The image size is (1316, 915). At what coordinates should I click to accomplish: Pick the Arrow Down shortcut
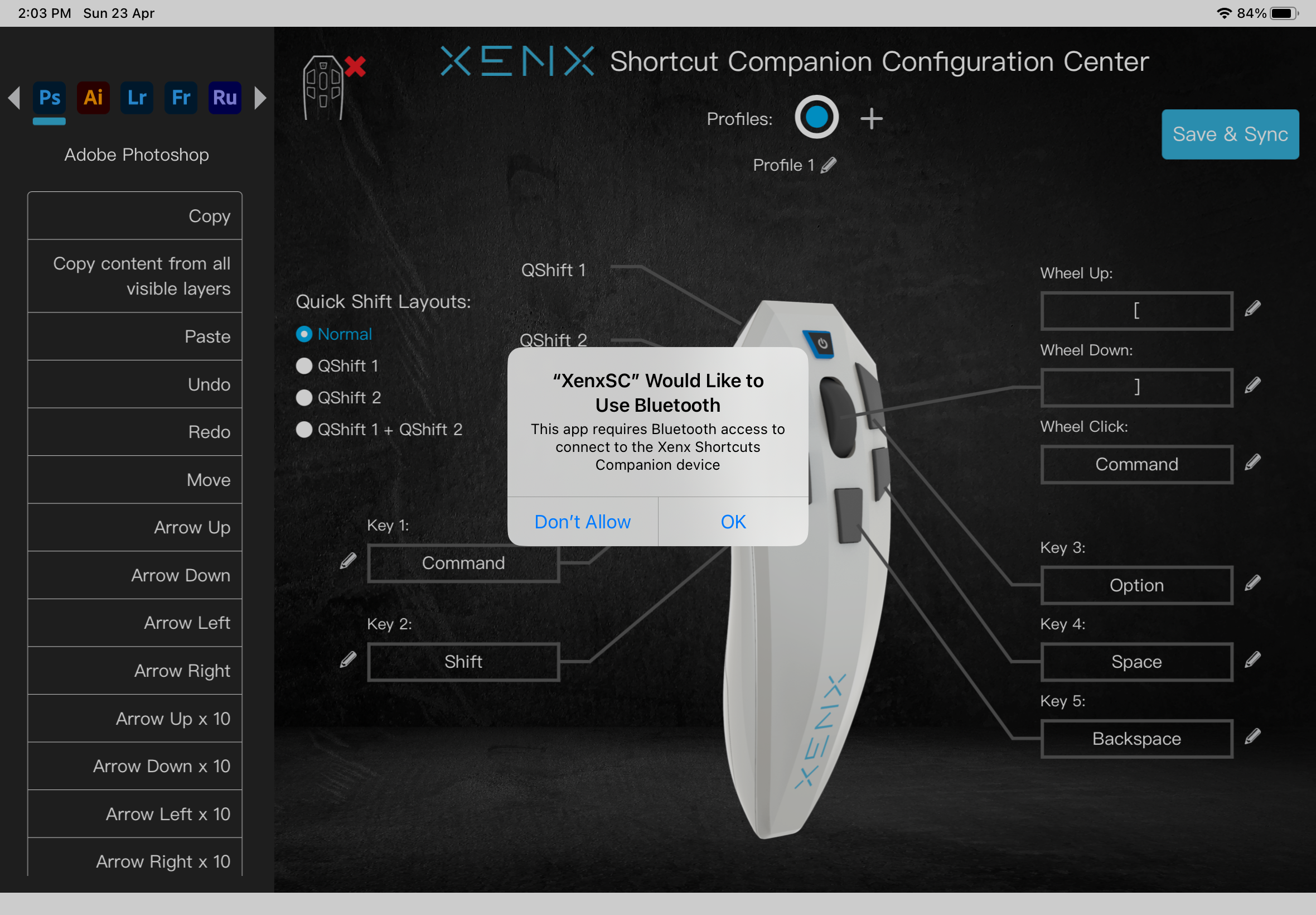point(134,576)
